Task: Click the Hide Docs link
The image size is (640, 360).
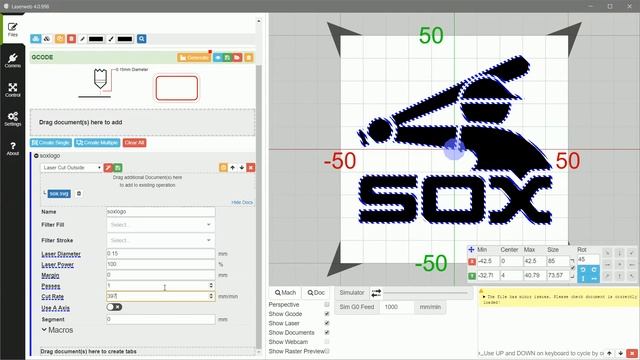Action: click(242, 202)
